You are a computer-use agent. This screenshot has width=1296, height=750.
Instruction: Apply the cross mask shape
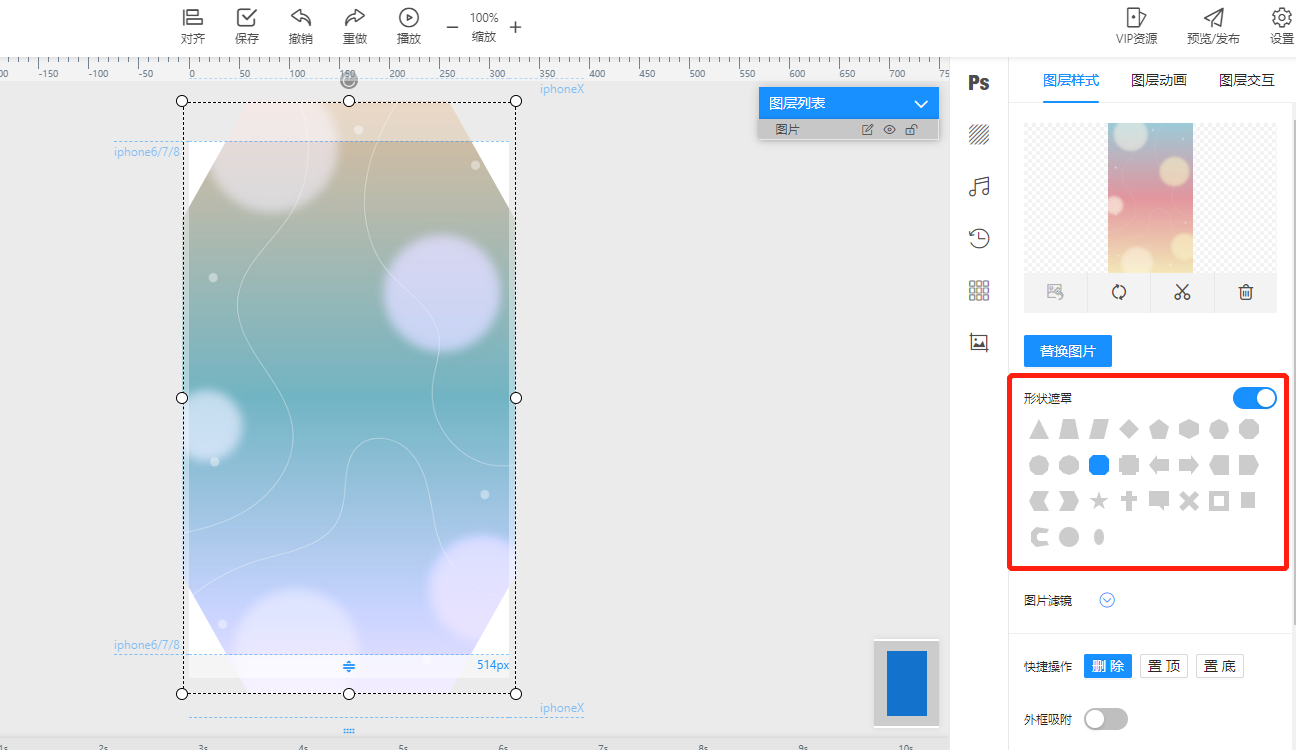pyautogui.click(x=1129, y=501)
